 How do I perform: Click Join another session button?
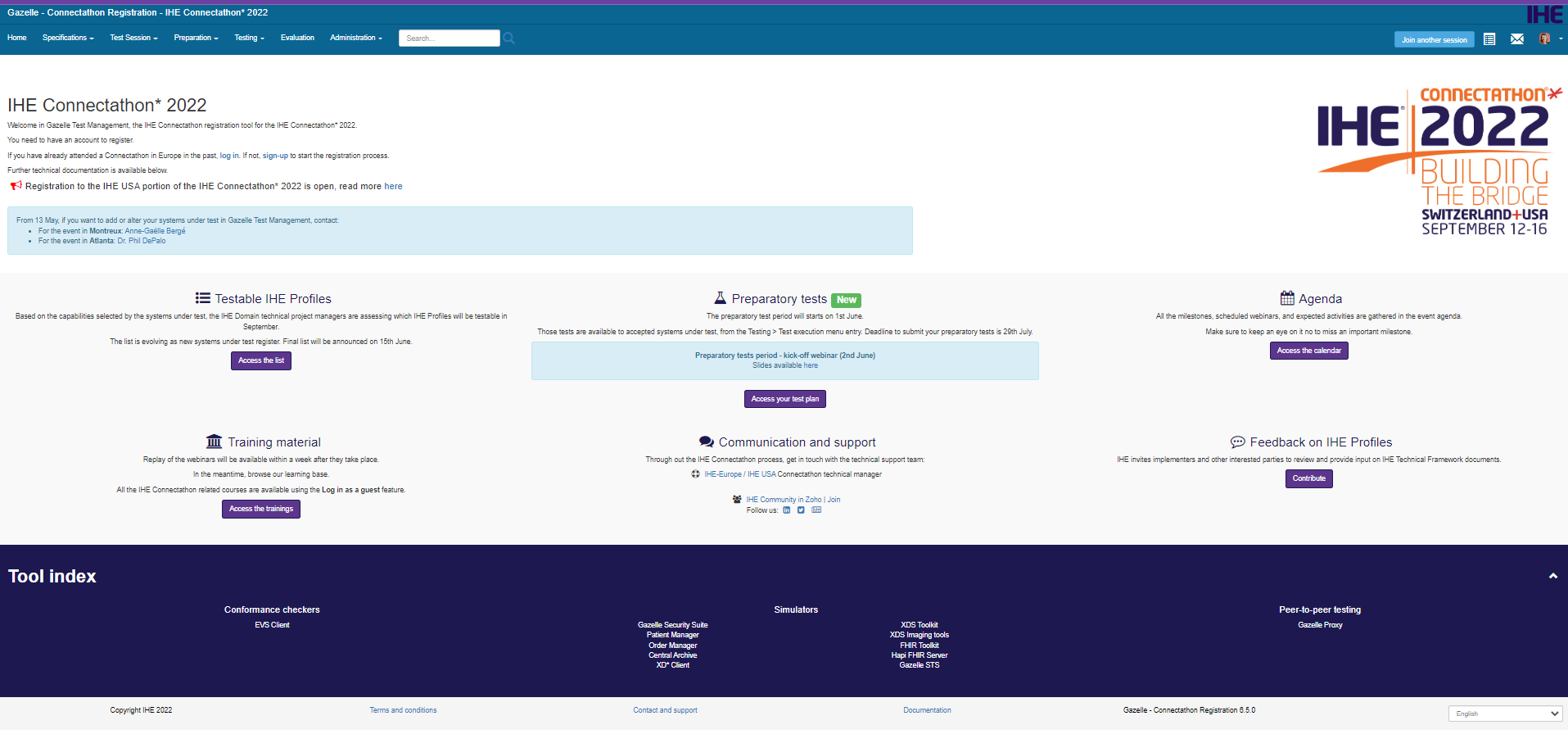[1434, 39]
